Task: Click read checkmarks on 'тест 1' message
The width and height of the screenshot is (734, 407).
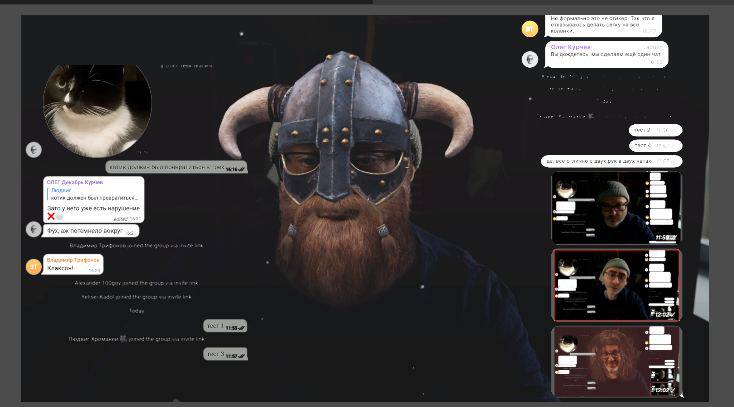Action: click(242, 328)
